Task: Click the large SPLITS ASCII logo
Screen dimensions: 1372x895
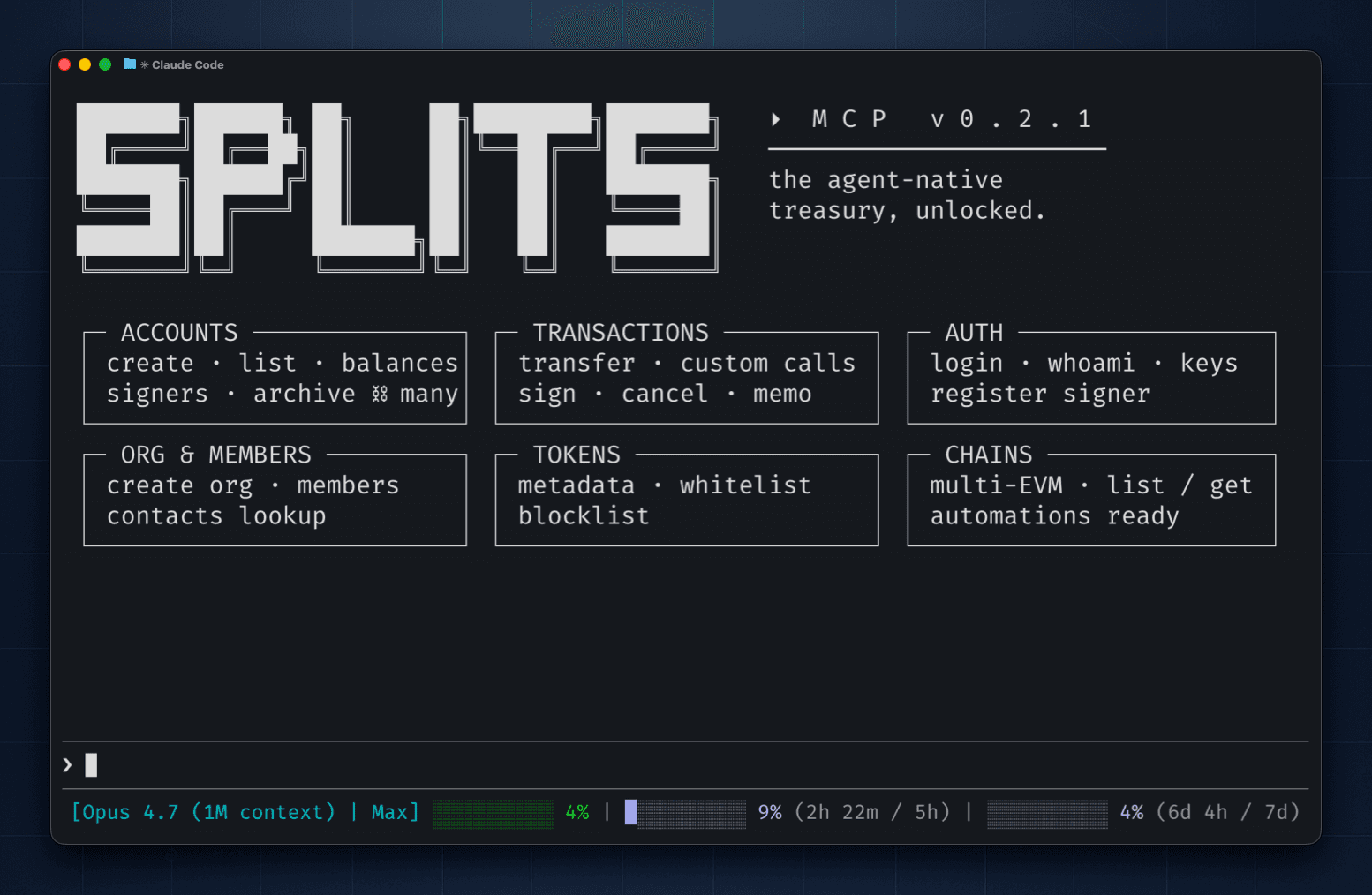Action: click(x=396, y=186)
